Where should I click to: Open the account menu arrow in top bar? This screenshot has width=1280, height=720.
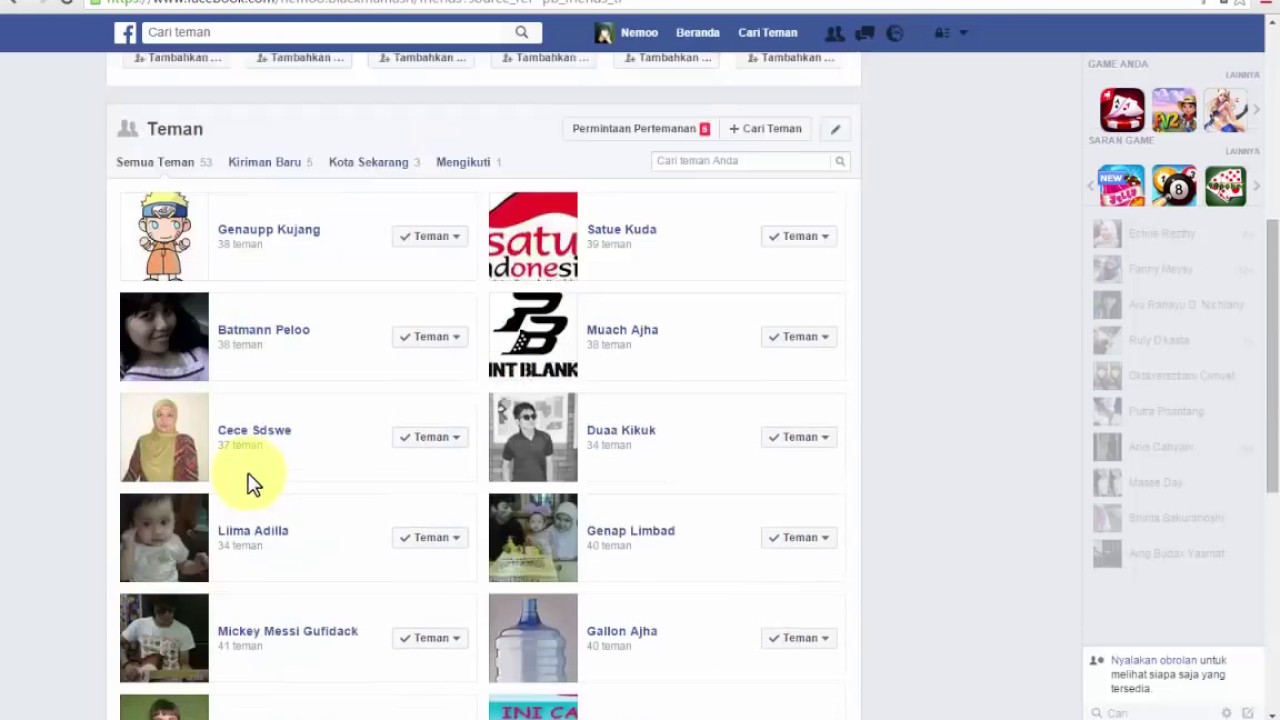click(963, 33)
